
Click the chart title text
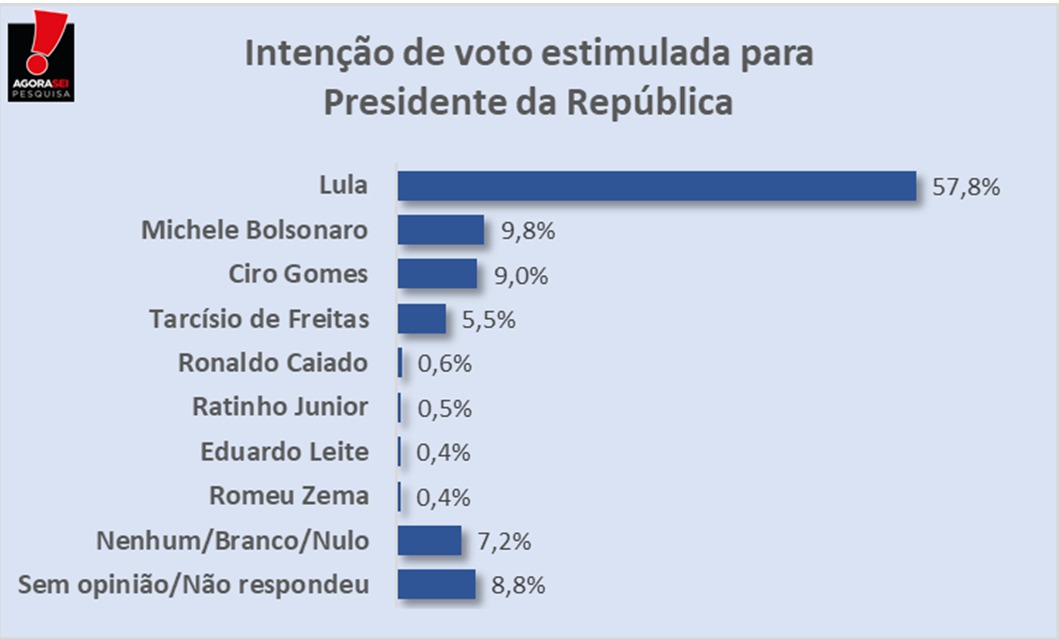pyautogui.click(x=529, y=78)
